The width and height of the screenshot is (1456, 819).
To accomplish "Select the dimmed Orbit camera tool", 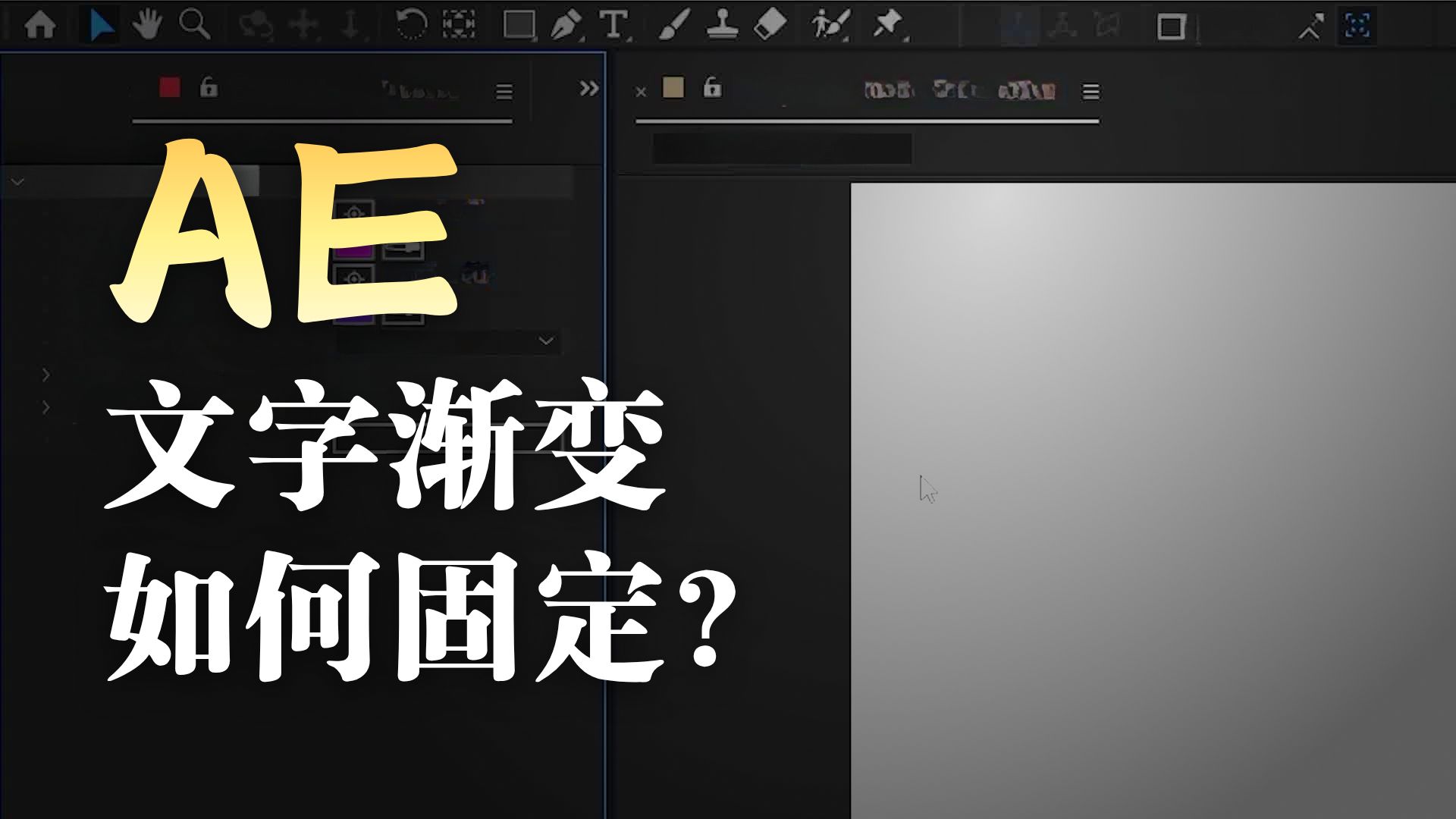I will tap(256, 26).
